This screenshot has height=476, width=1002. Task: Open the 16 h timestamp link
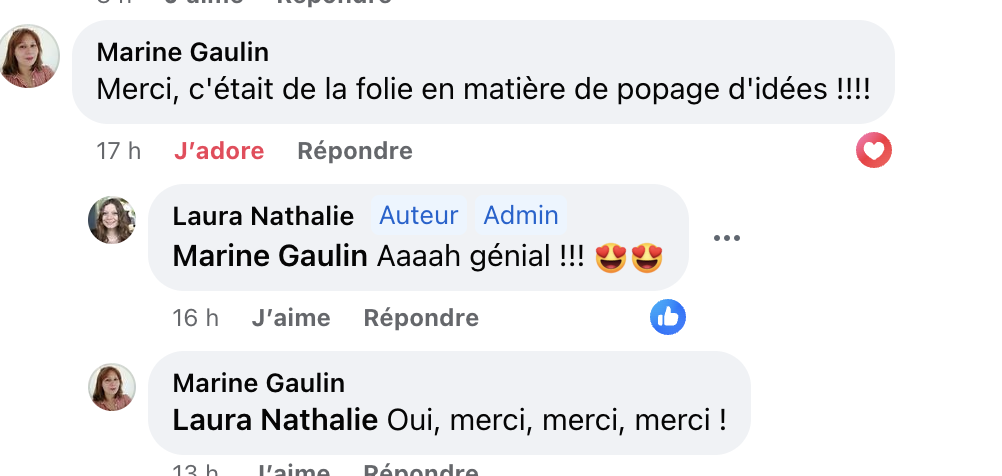click(x=195, y=318)
